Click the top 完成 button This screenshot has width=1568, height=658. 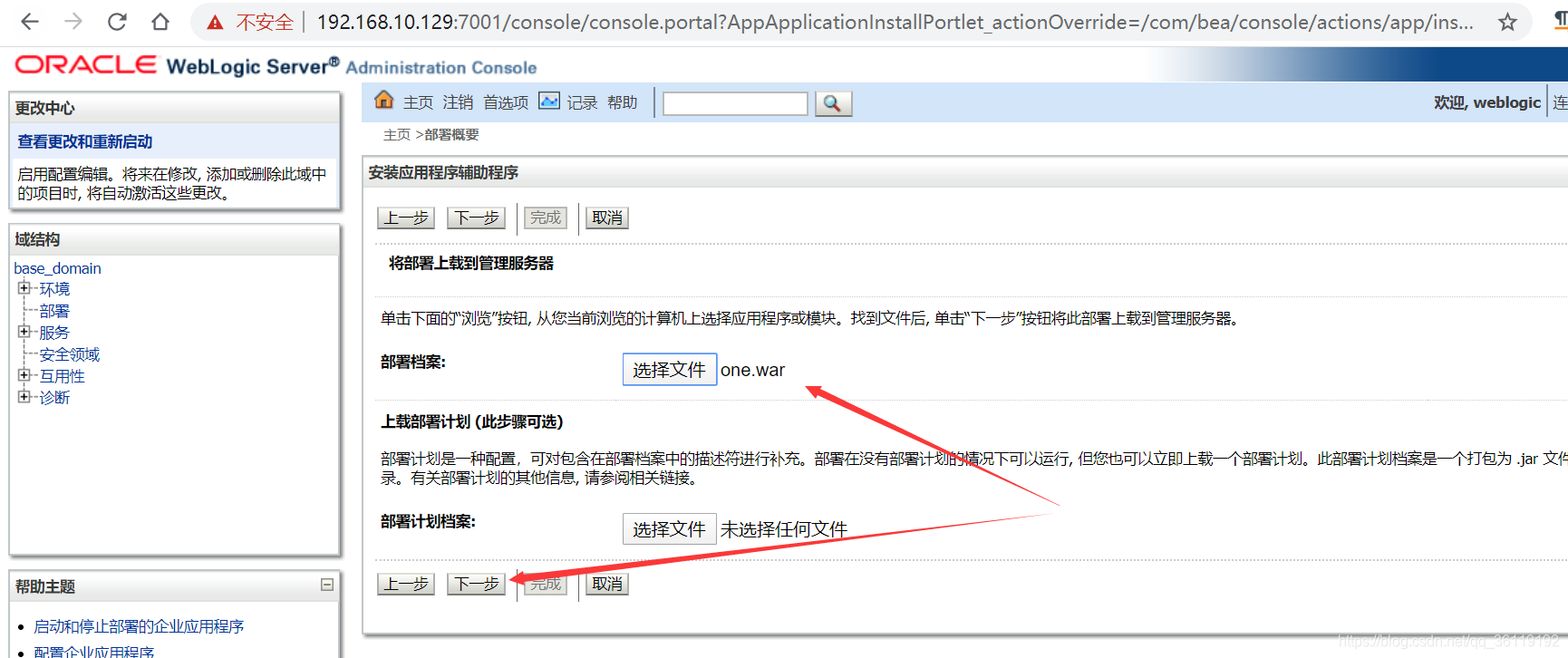[x=546, y=218]
